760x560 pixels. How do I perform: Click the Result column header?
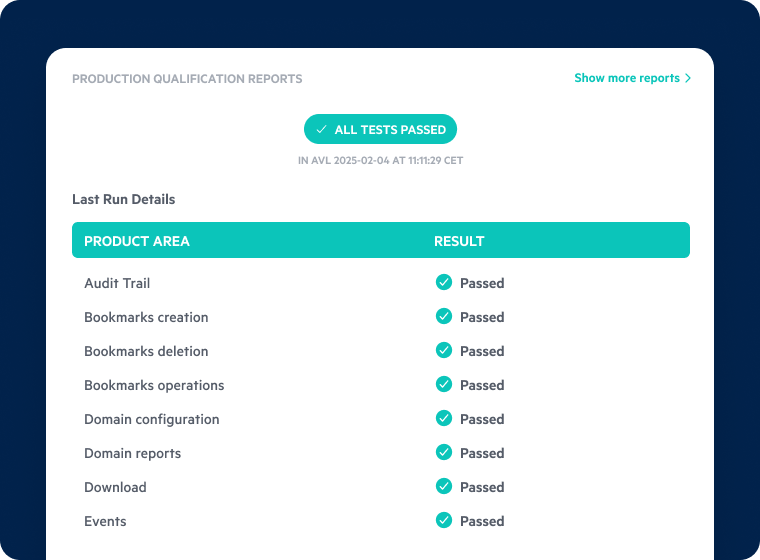[x=459, y=241]
